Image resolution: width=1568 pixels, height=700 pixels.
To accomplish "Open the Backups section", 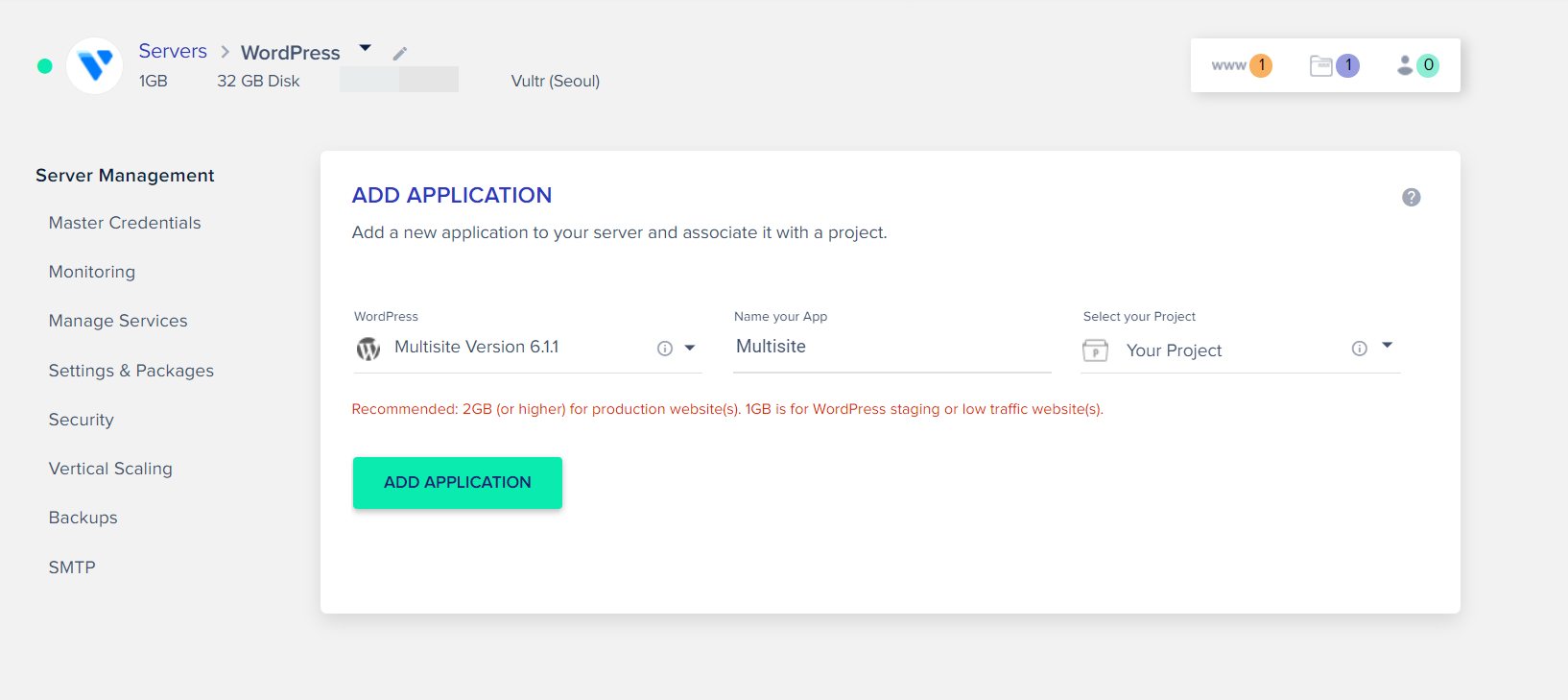I will [83, 518].
